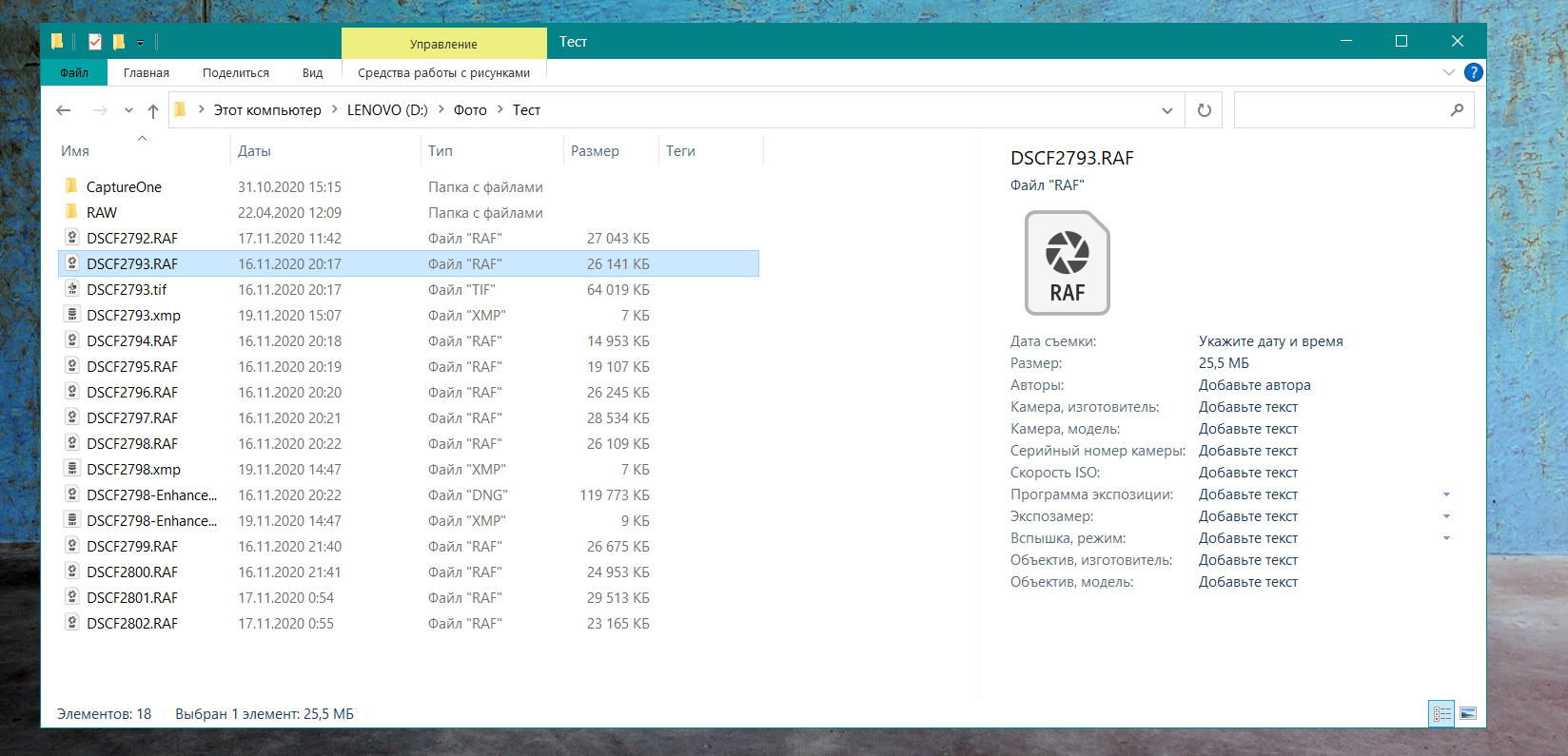Expand chevron after Этот компьютер in path
This screenshot has width=1568, height=756.
tap(335, 109)
